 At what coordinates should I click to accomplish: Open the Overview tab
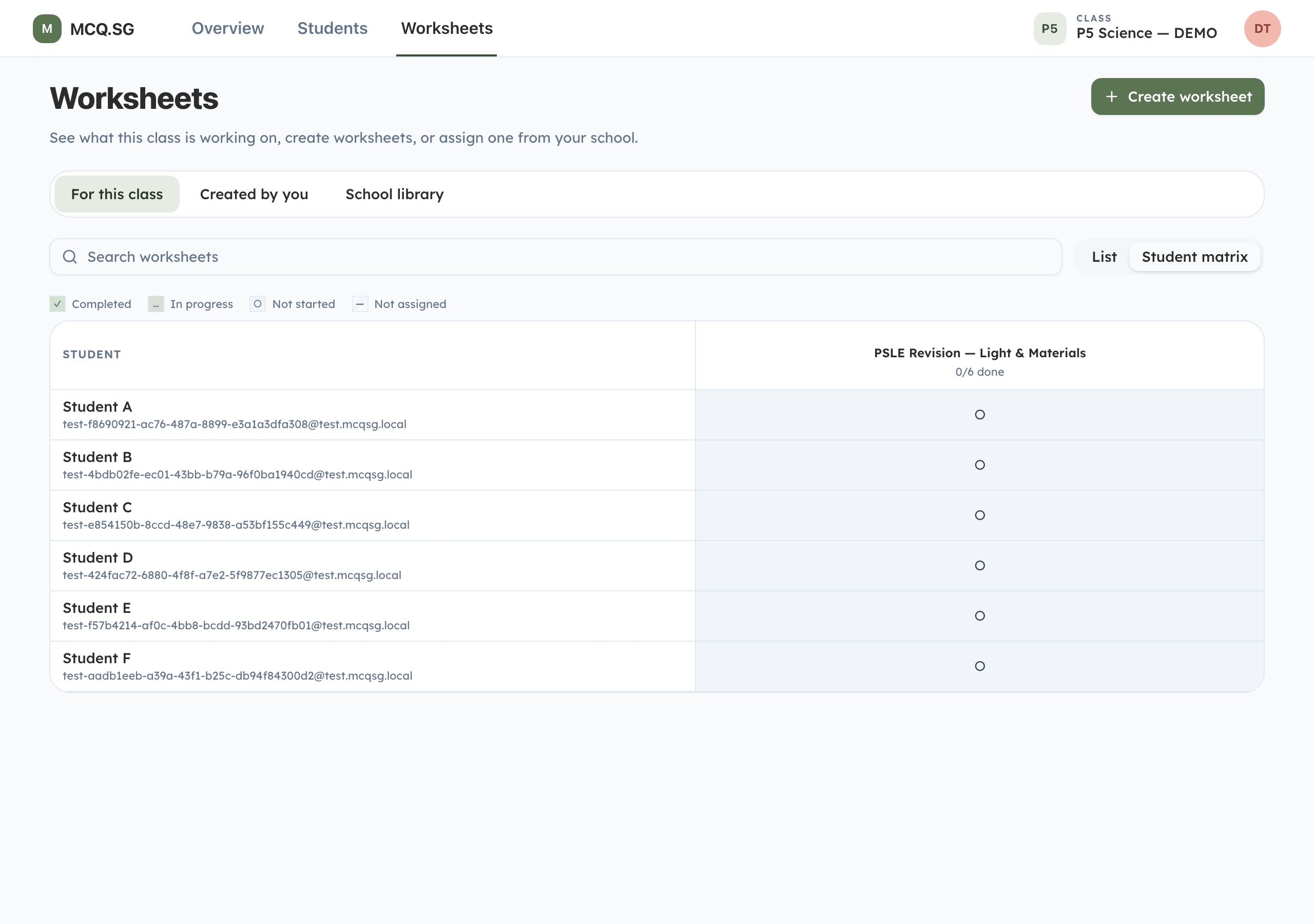point(228,28)
